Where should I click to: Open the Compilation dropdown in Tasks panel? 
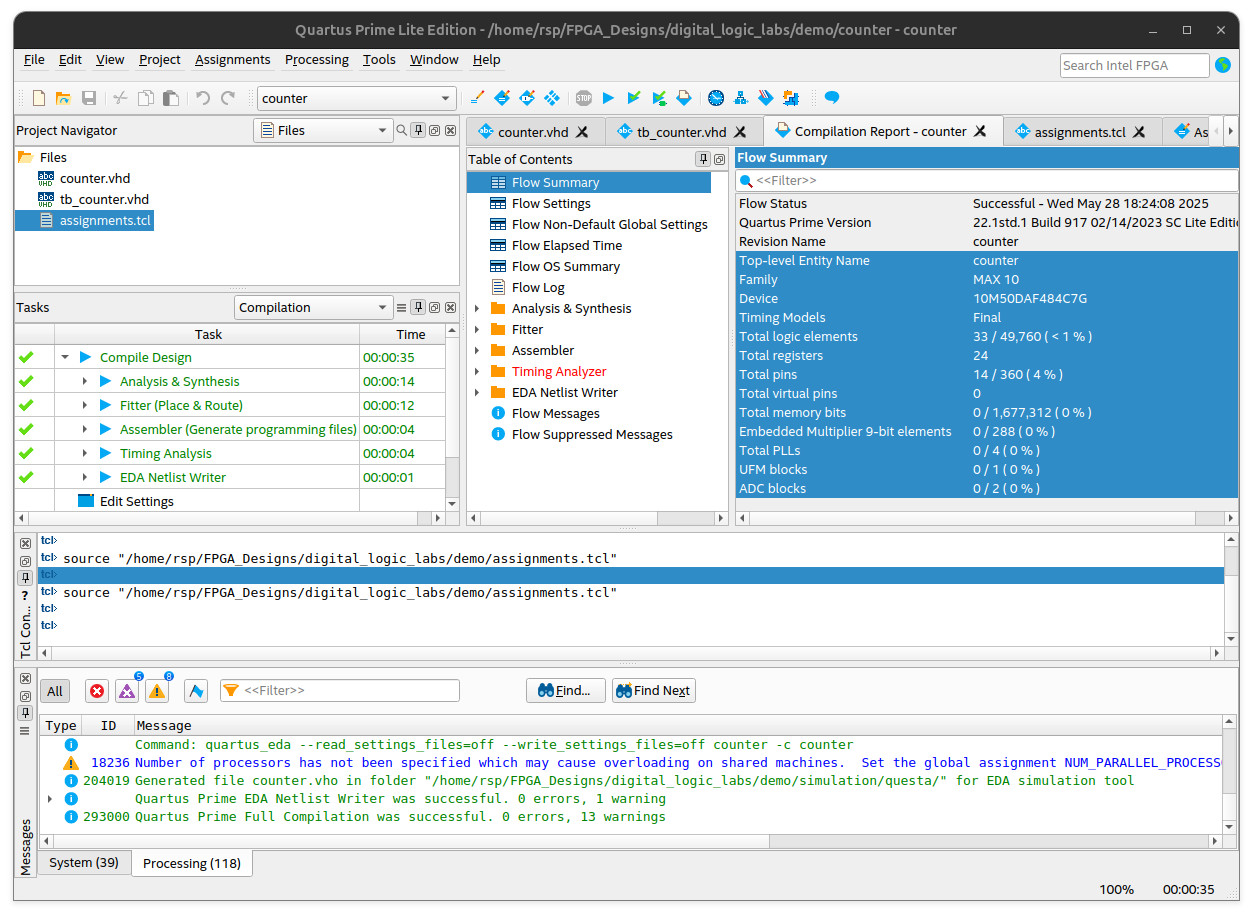pyautogui.click(x=313, y=308)
